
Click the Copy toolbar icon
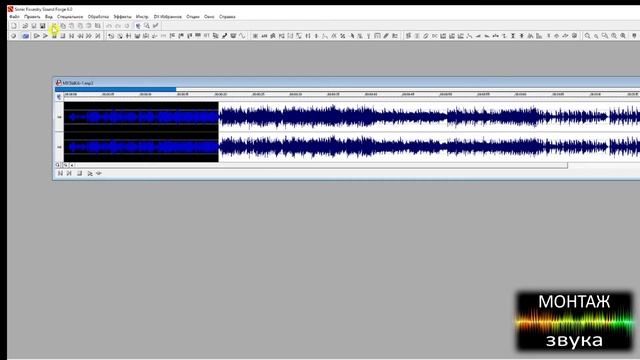(x=63, y=26)
